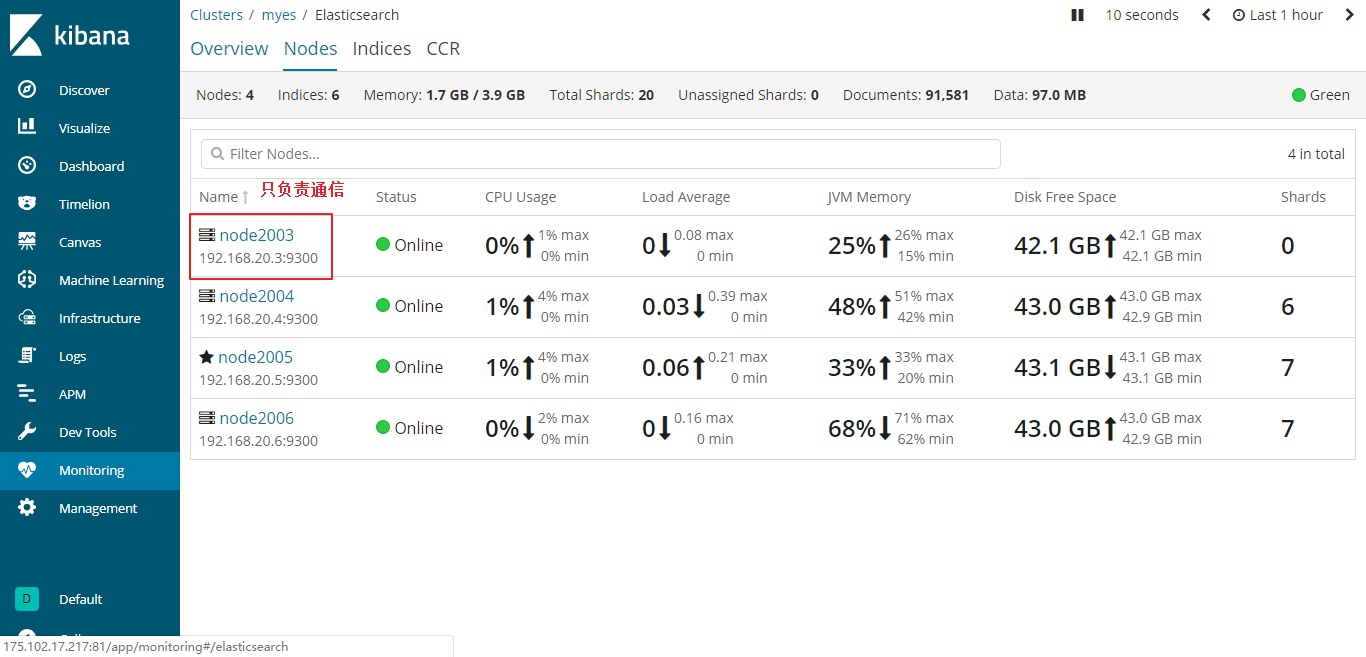
Task: Sort nodes by Status column
Action: 396,197
